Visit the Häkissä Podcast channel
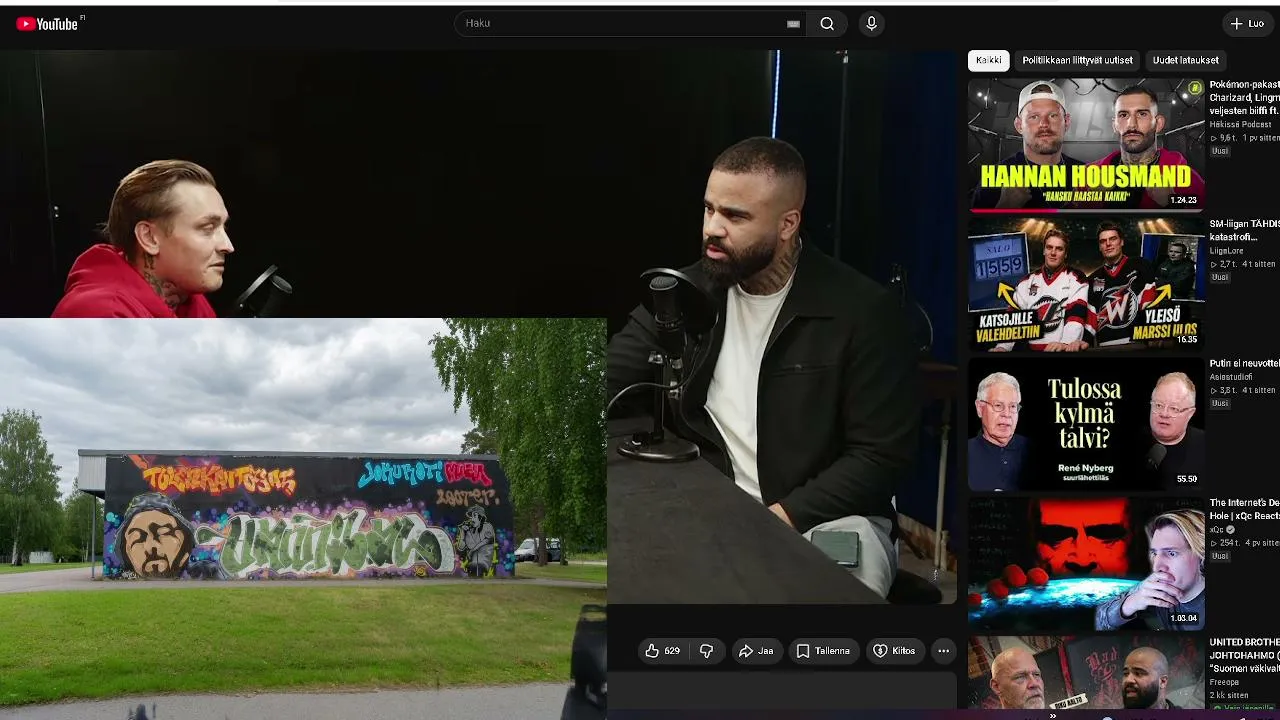The width and height of the screenshot is (1280, 720). point(1240,125)
